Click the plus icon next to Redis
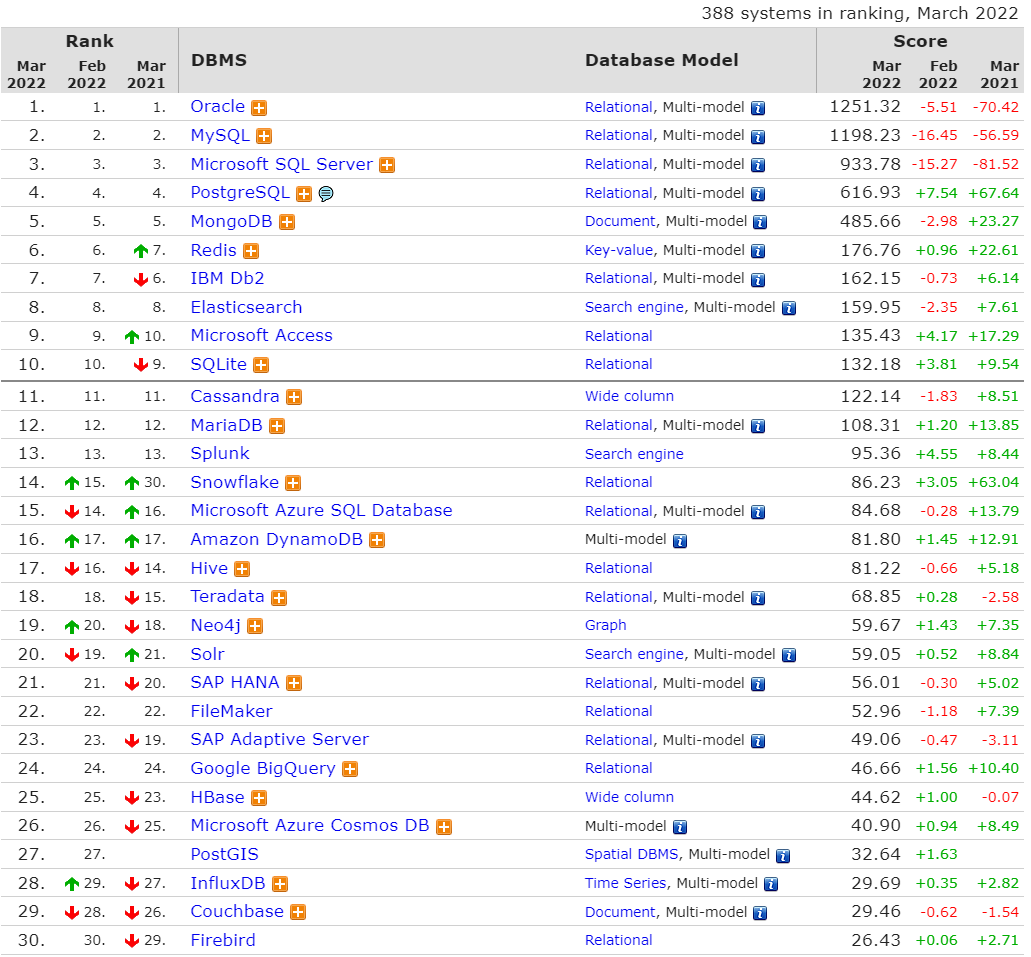 pos(251,251)
